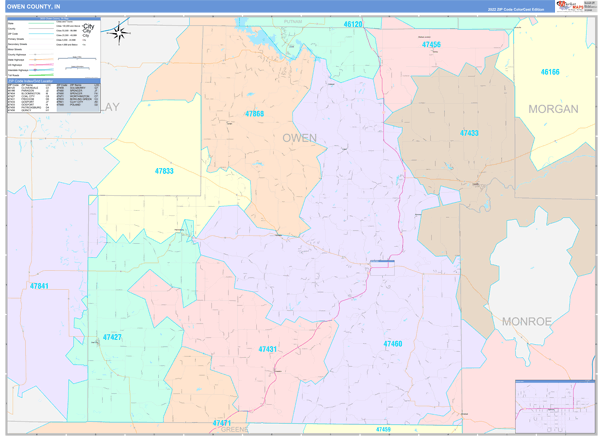Click the 47427 ZIP label
600x436 pixels.
point(112,337)
